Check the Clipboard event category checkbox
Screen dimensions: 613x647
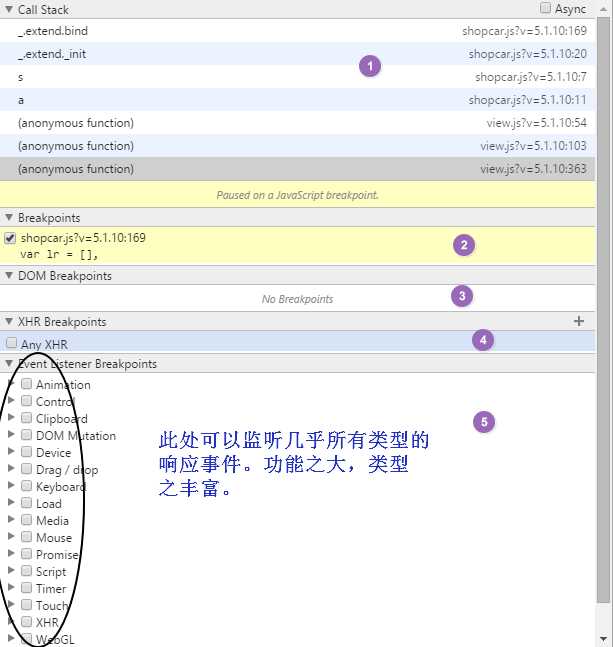[x=26, y=418]
